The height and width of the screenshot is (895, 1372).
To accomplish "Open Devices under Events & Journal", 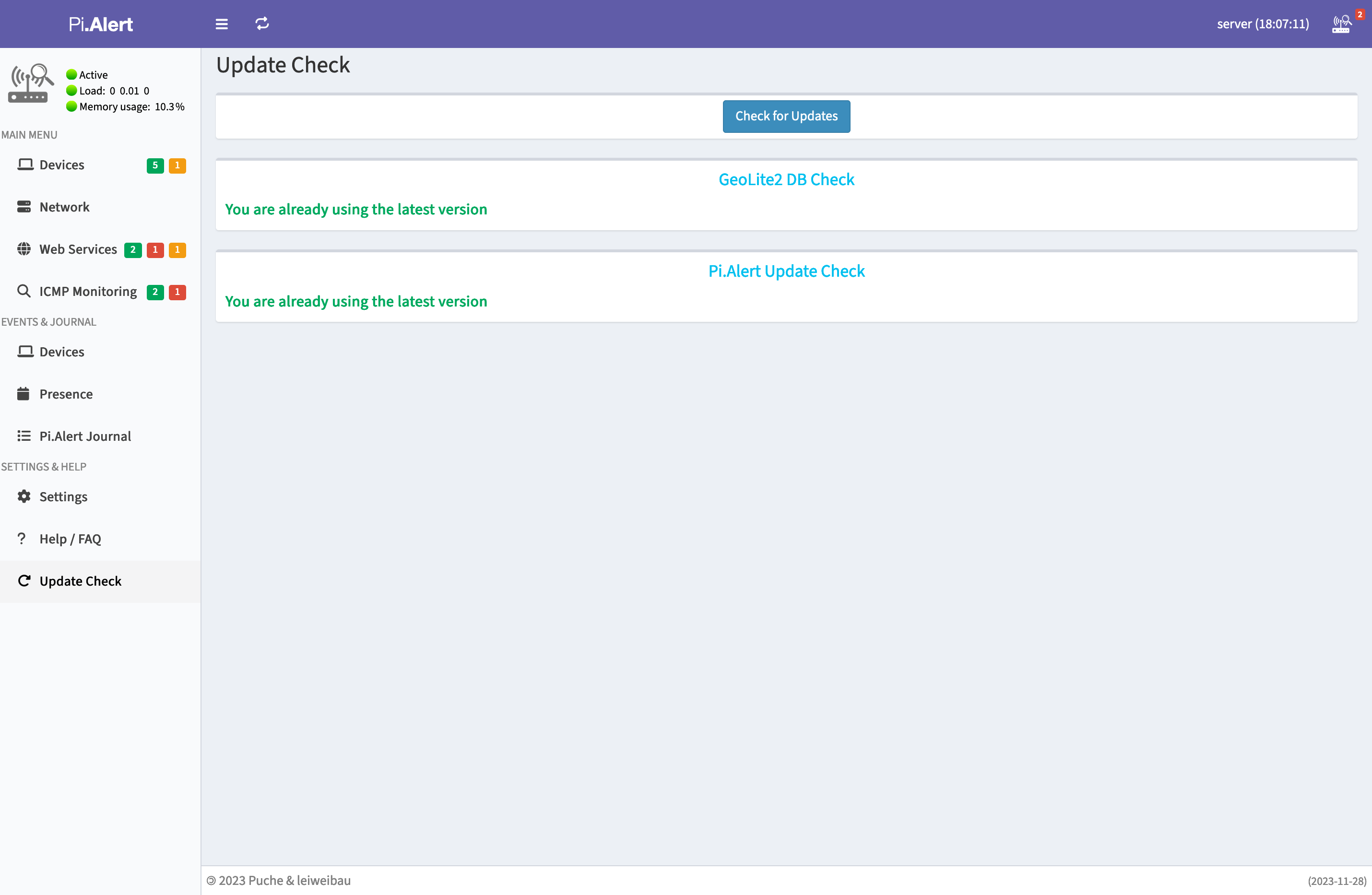I will (62, 352).
